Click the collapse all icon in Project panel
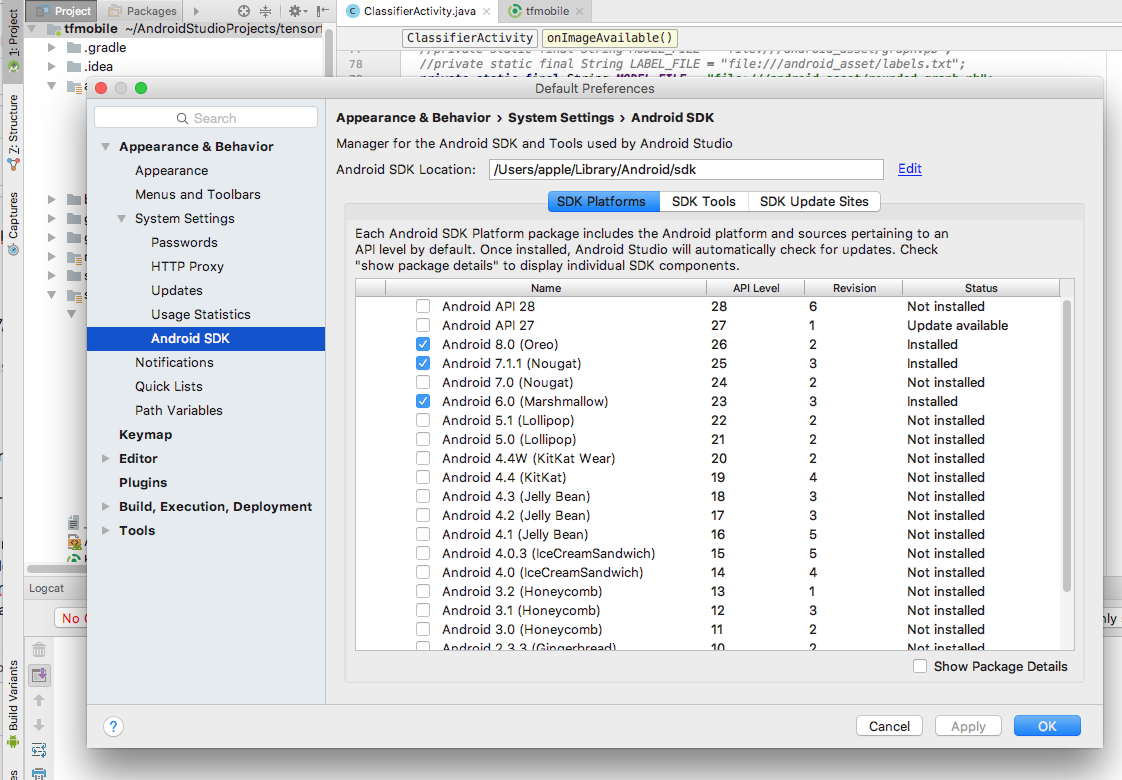Screen dimensions: 1122x780 click(x=265, y=11)
